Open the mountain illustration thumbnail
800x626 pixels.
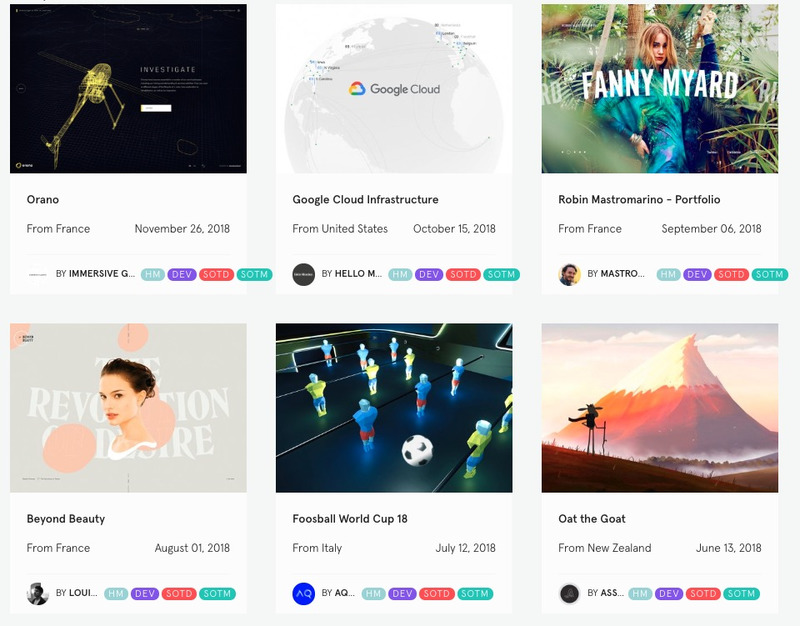pyautogui.click(x=660, y=408)
